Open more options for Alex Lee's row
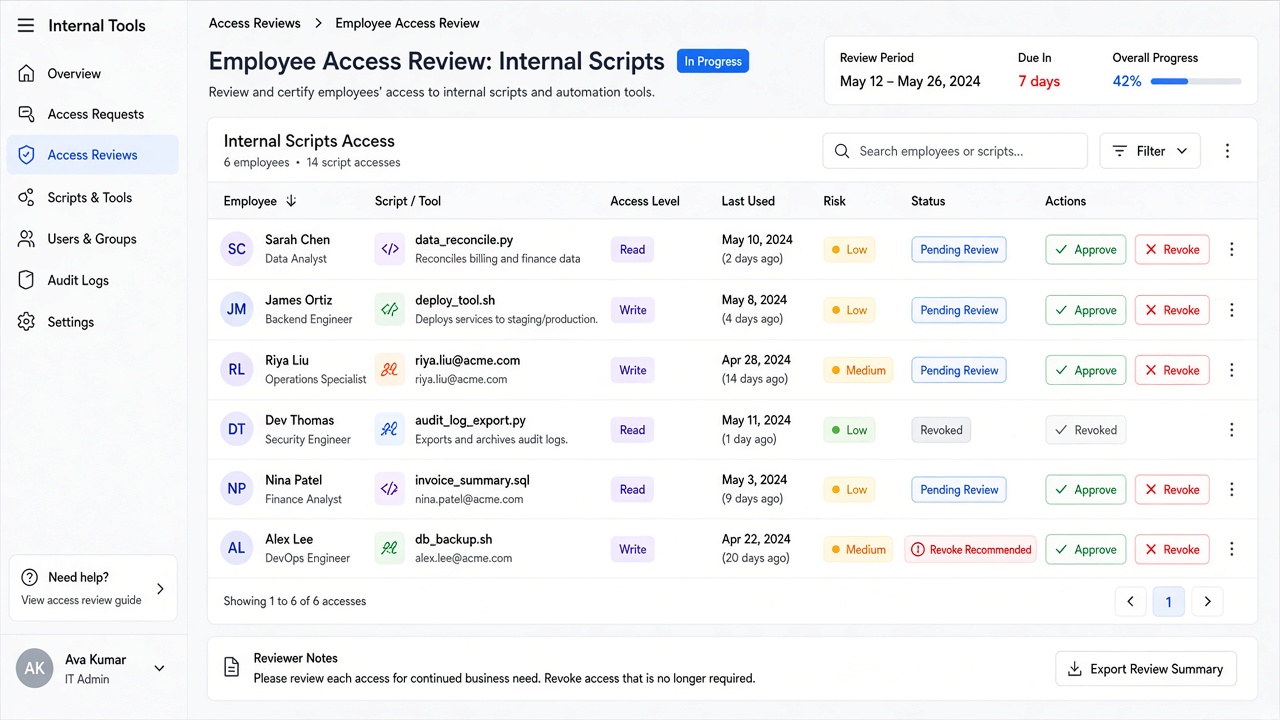The width and height of the screenshot is (1280, 720). point(1232,549)
